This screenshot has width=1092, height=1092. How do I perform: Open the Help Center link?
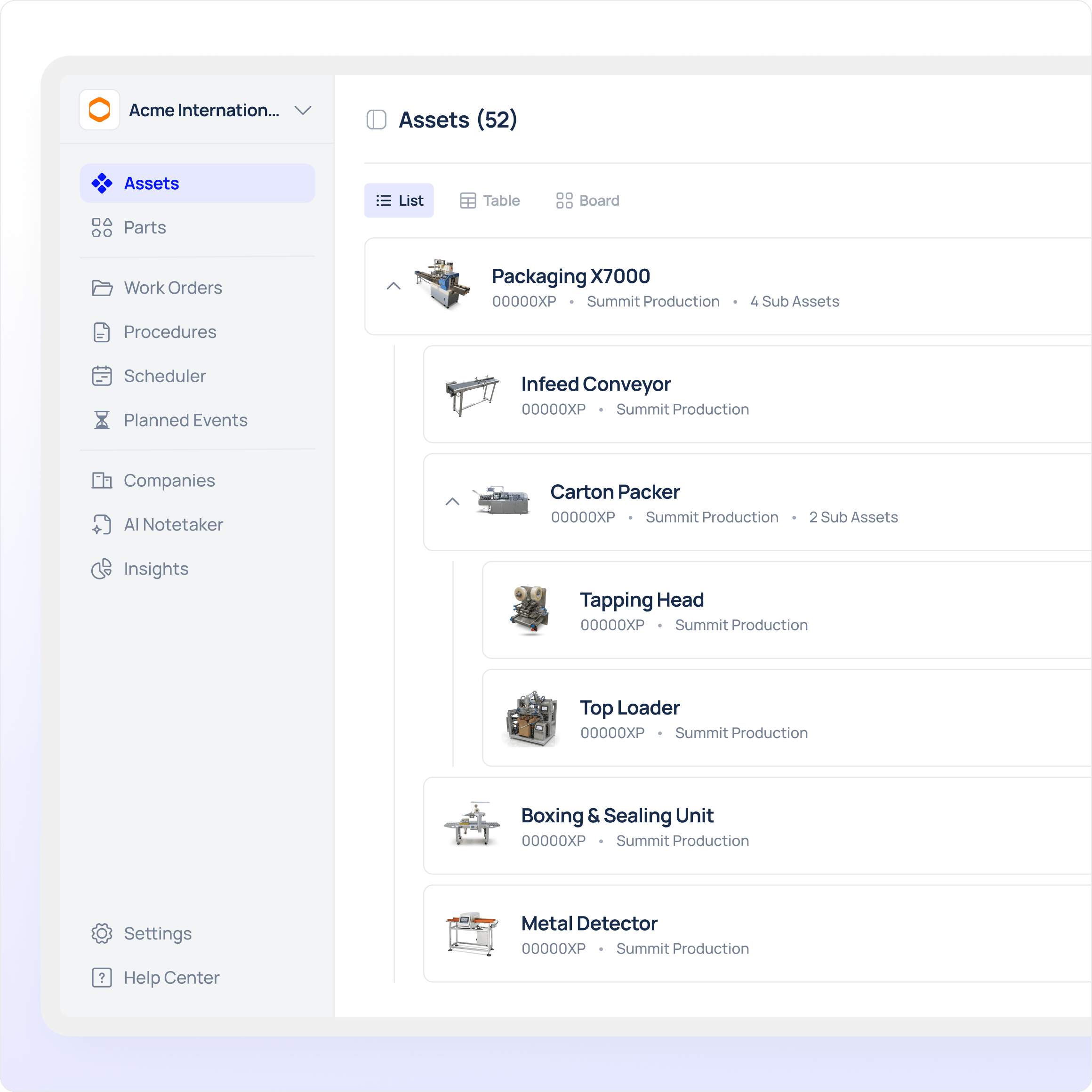pos(171,977)
